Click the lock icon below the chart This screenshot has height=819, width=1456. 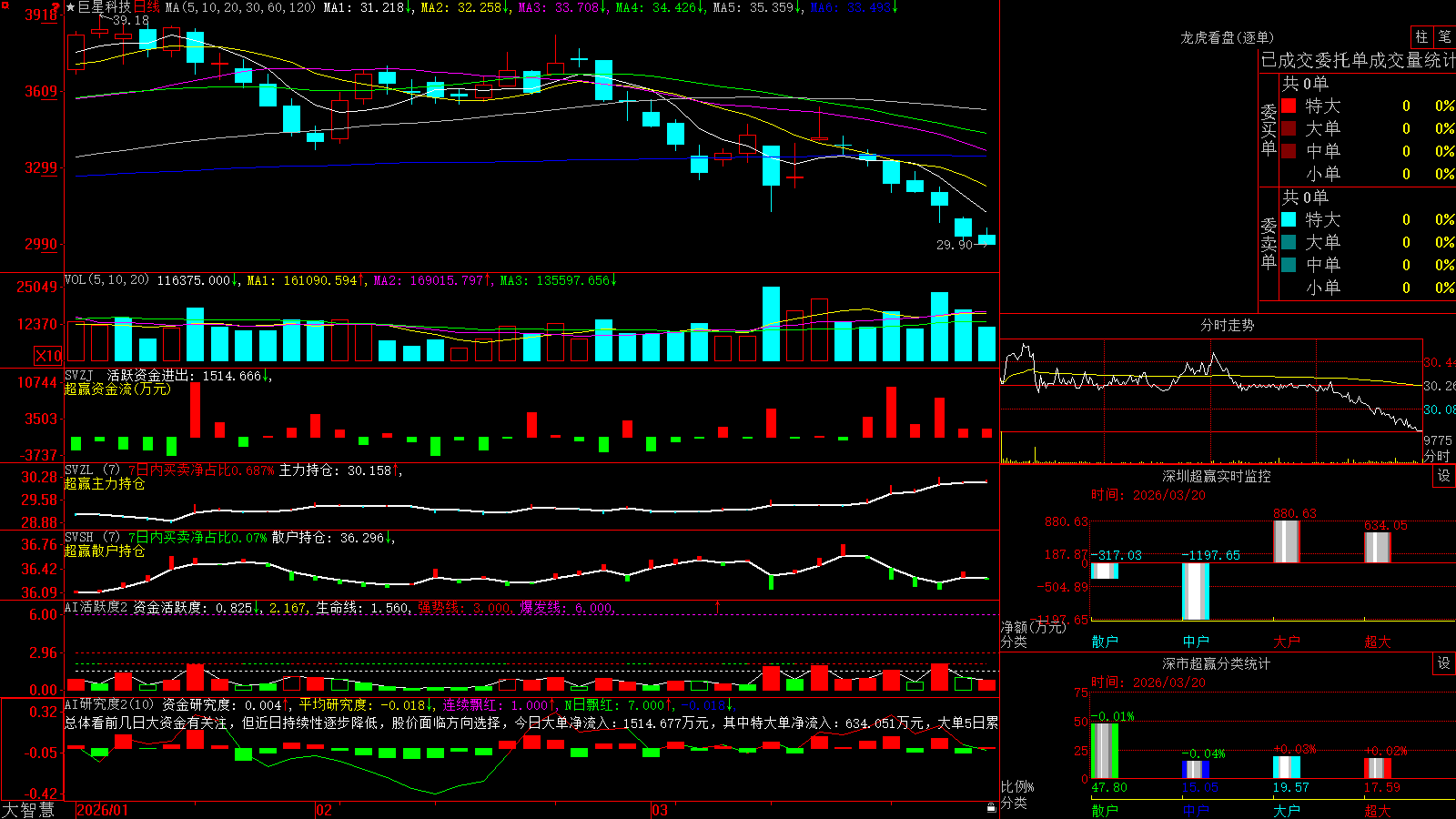click(991, 807)
